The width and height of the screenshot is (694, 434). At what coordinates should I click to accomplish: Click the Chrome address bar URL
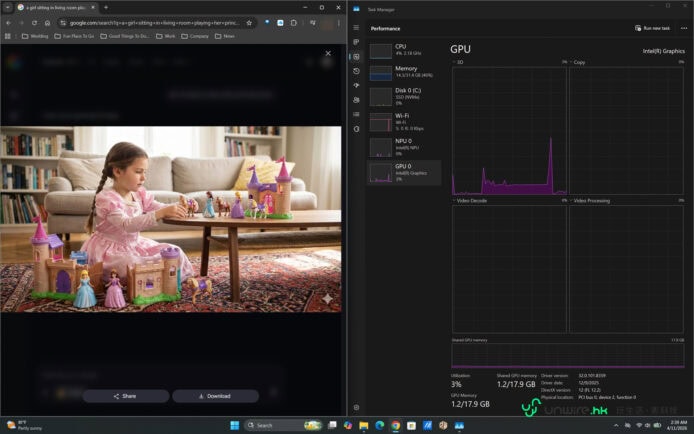click(154, 23)
